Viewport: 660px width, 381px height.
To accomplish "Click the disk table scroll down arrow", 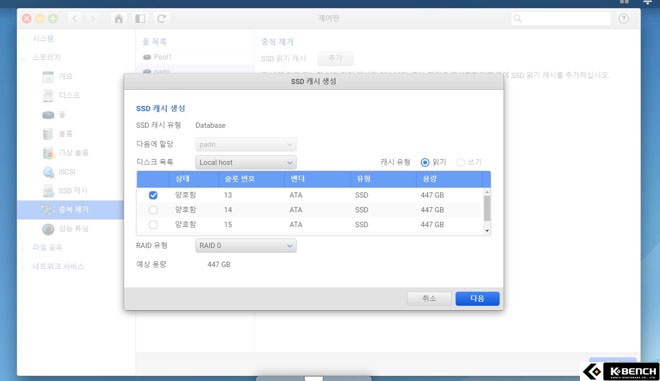I will click(487, 231).
